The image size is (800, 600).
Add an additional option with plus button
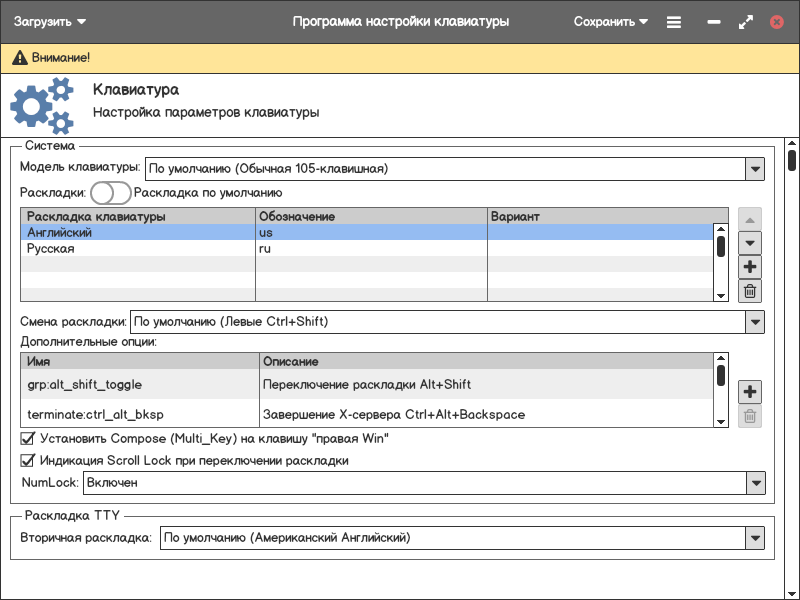tap(750, 392)
